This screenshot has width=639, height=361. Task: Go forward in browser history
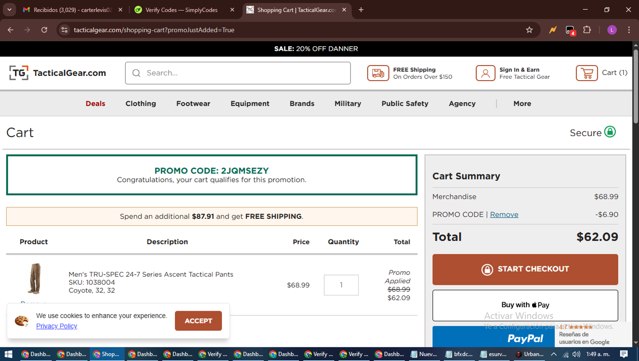point(27,30)
